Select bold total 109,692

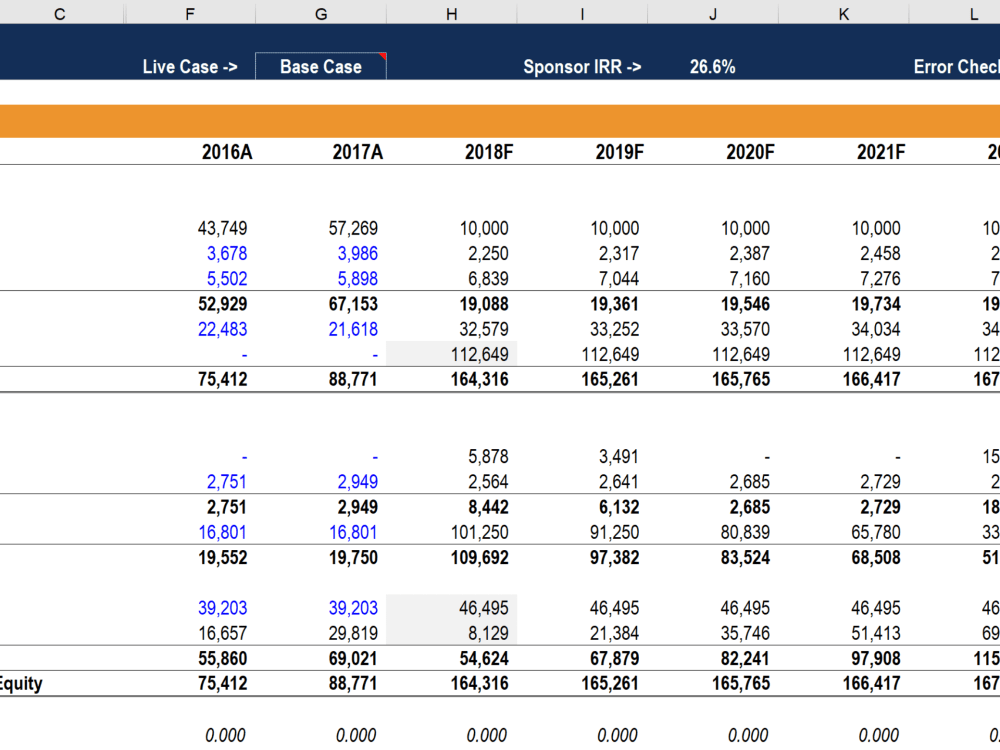(x=480, y=557)
